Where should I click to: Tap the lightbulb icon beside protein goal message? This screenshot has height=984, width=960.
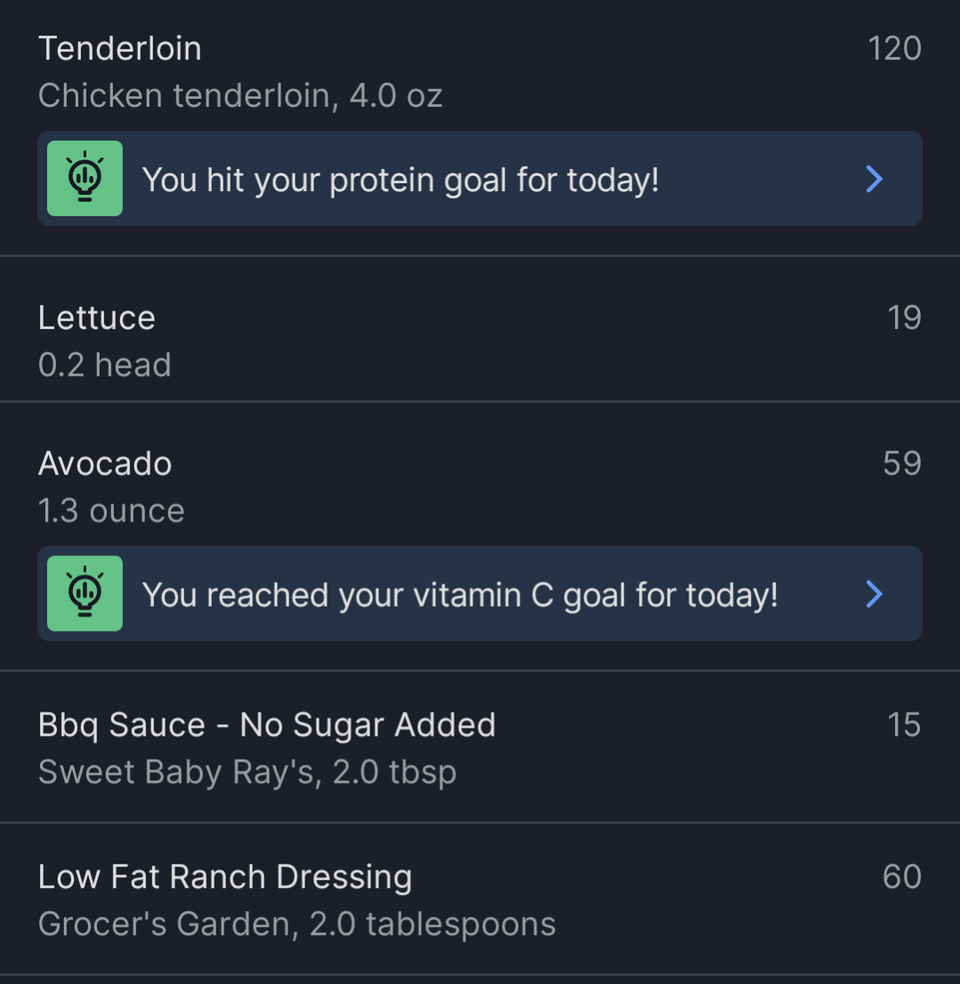(85, 178)
